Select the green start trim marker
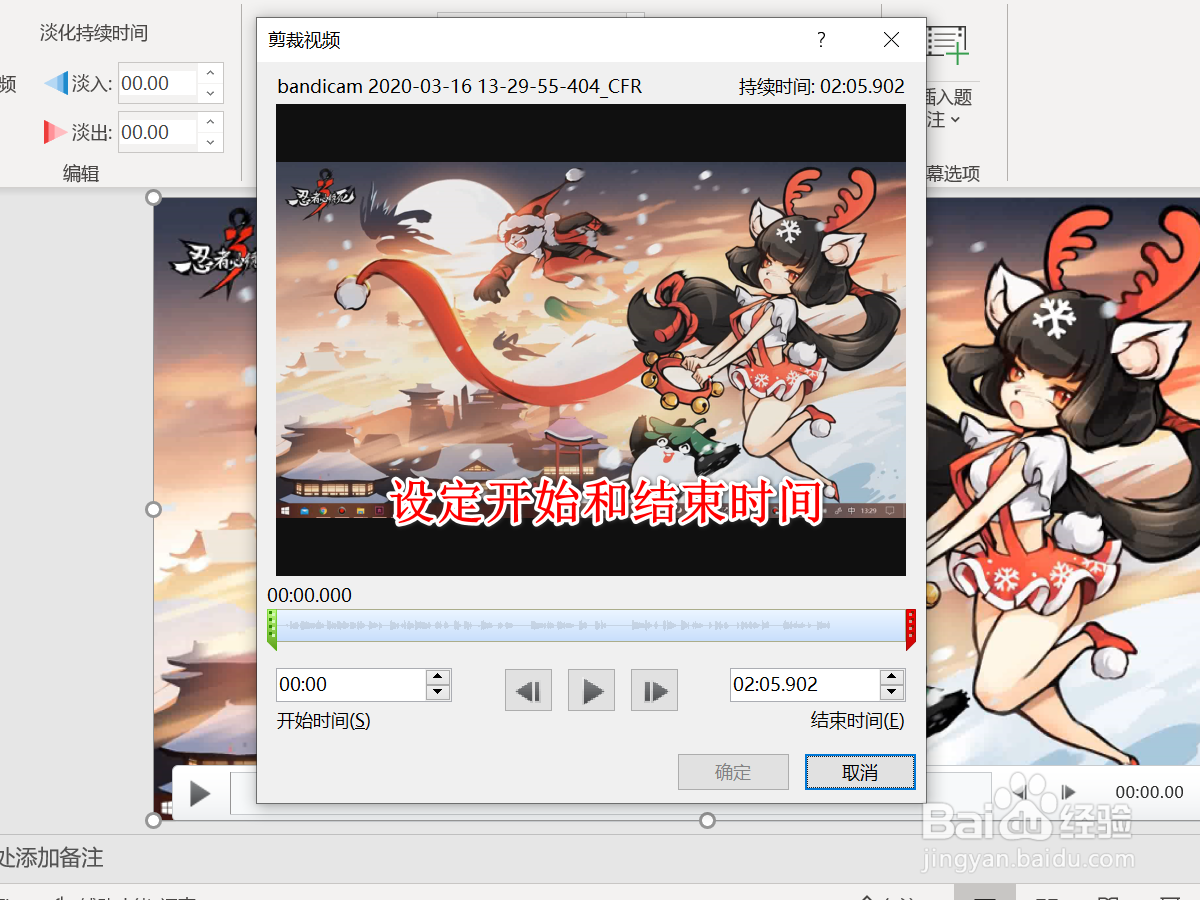1200x900 pixels. (271, 630)
